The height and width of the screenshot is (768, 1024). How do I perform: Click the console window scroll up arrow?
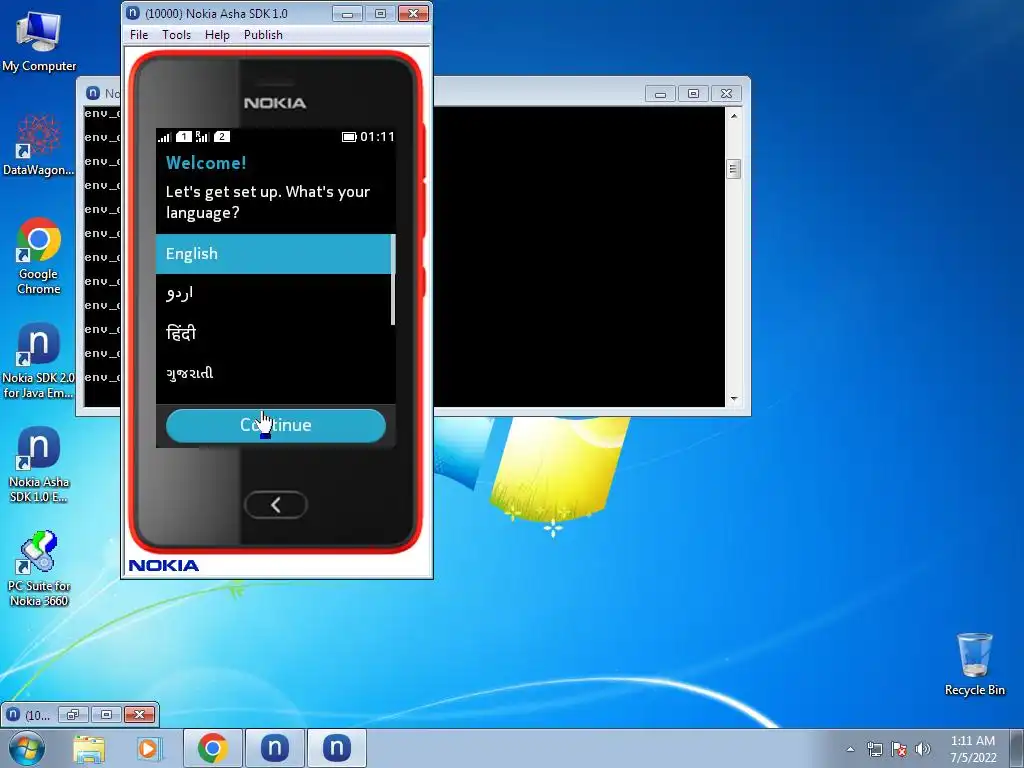click(733, 116)
